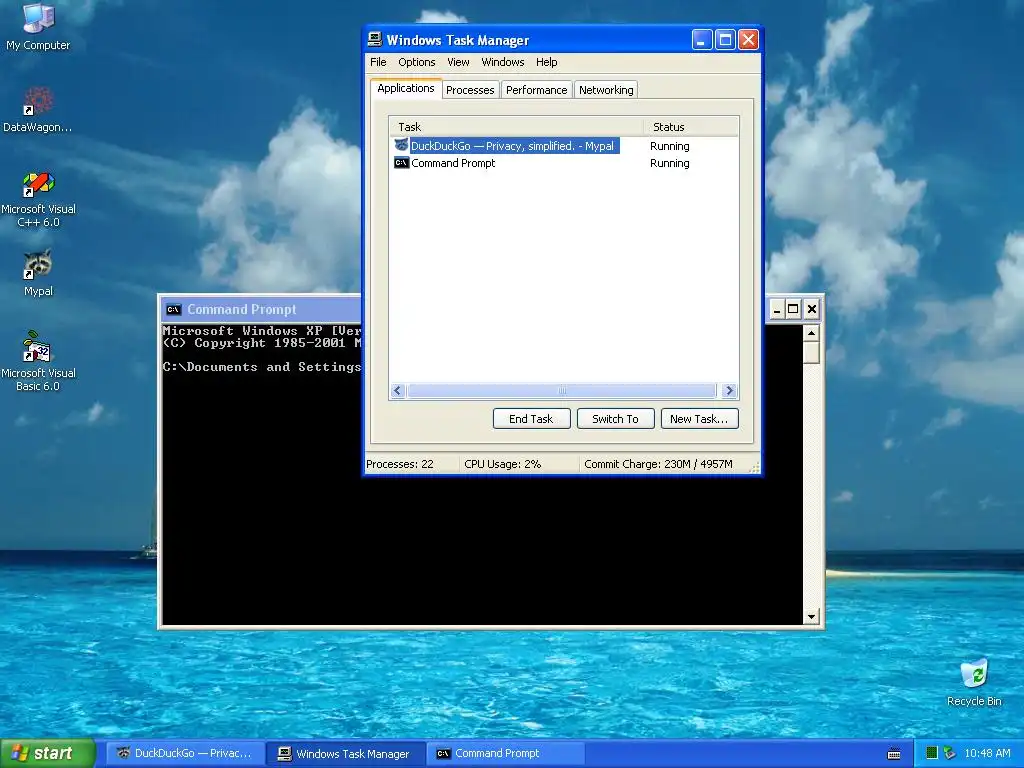This screenshot has height=768, width=1024.
Task: Select the Command Prompt task row
Action: point(564,163)
